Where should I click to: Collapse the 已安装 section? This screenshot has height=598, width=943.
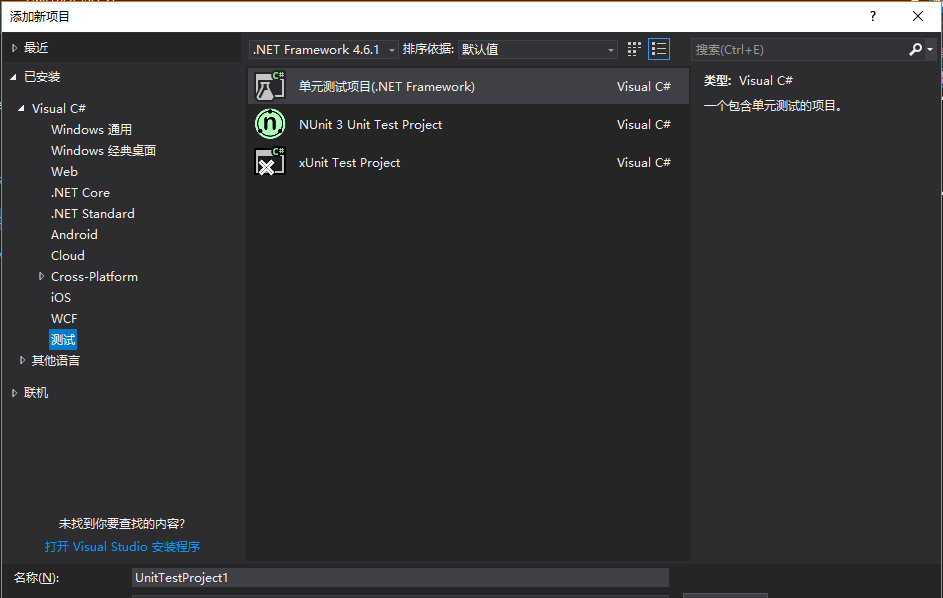point(13,77)
